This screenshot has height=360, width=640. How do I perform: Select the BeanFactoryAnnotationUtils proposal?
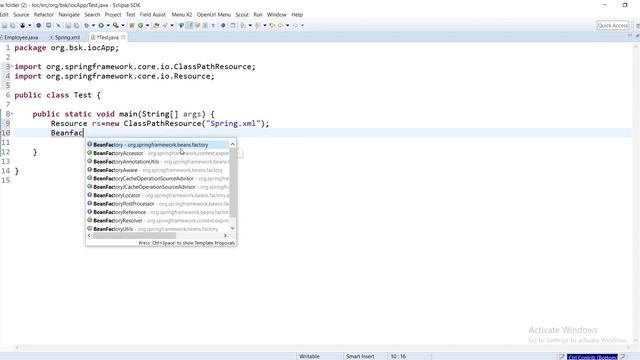pyautogui.click(x=158, y=162)
